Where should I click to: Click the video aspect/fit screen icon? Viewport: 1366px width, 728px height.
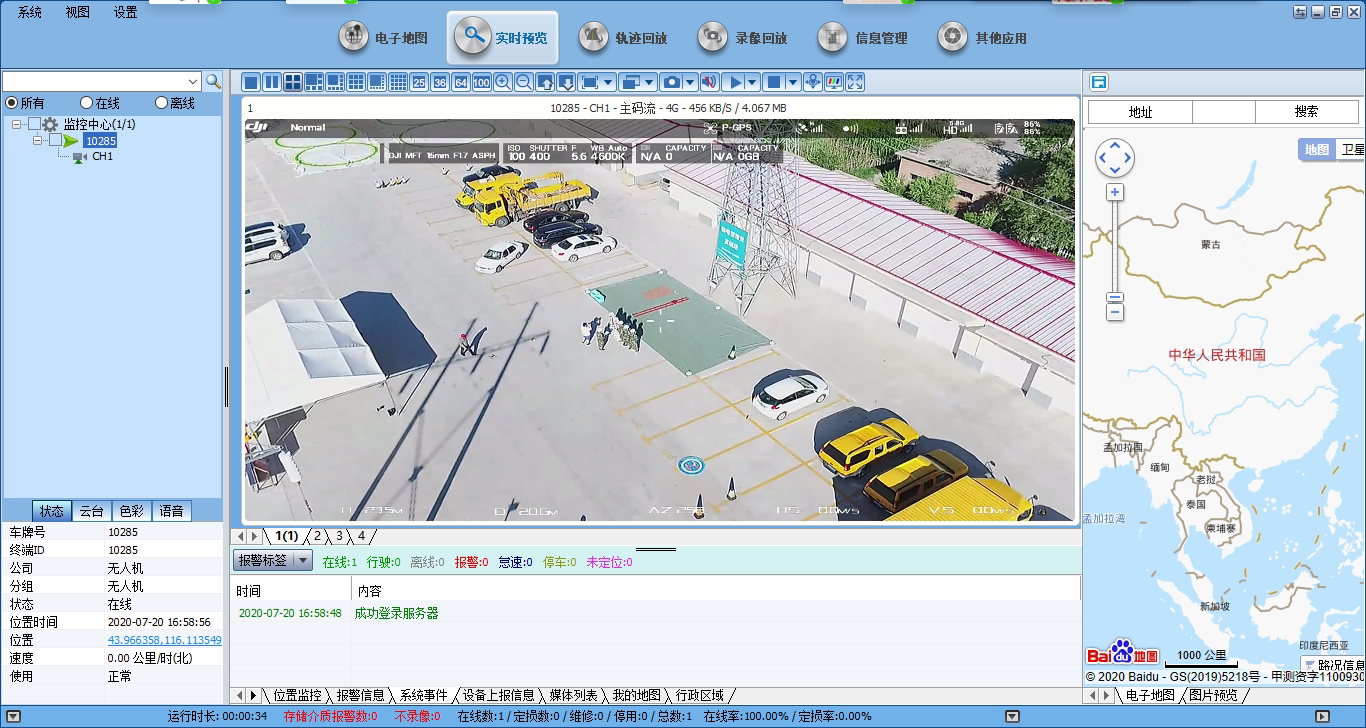[x=589, y=82]
